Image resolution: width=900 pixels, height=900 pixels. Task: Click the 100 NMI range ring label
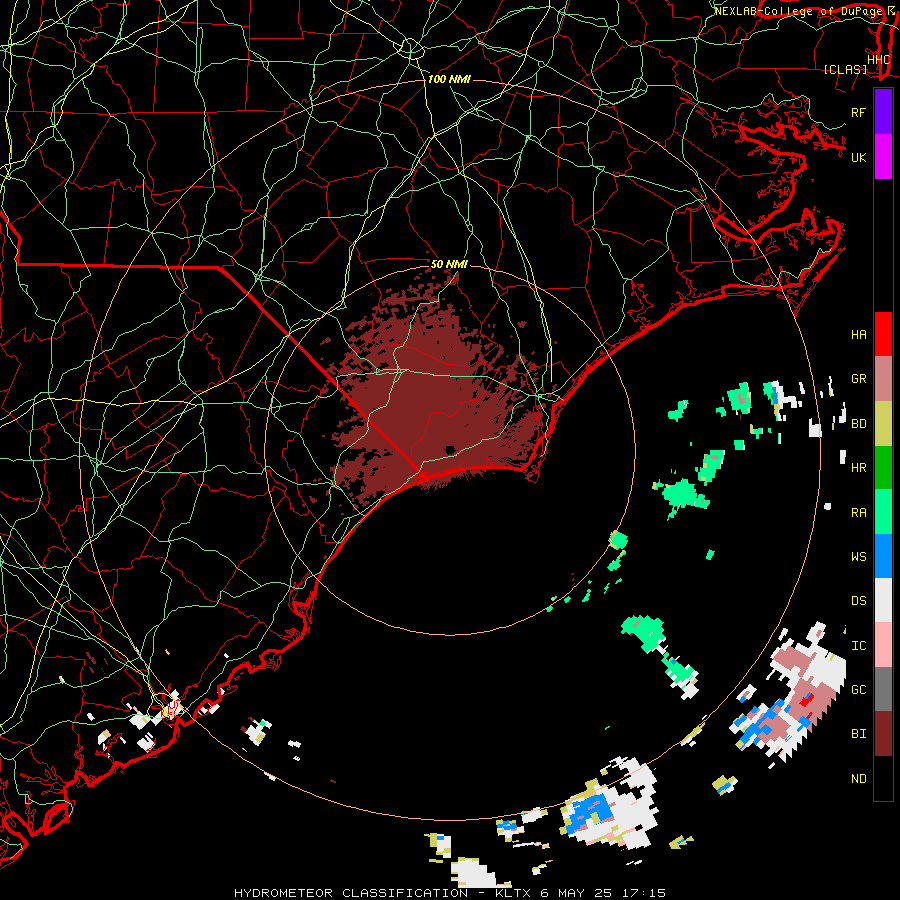coord(449,79)
